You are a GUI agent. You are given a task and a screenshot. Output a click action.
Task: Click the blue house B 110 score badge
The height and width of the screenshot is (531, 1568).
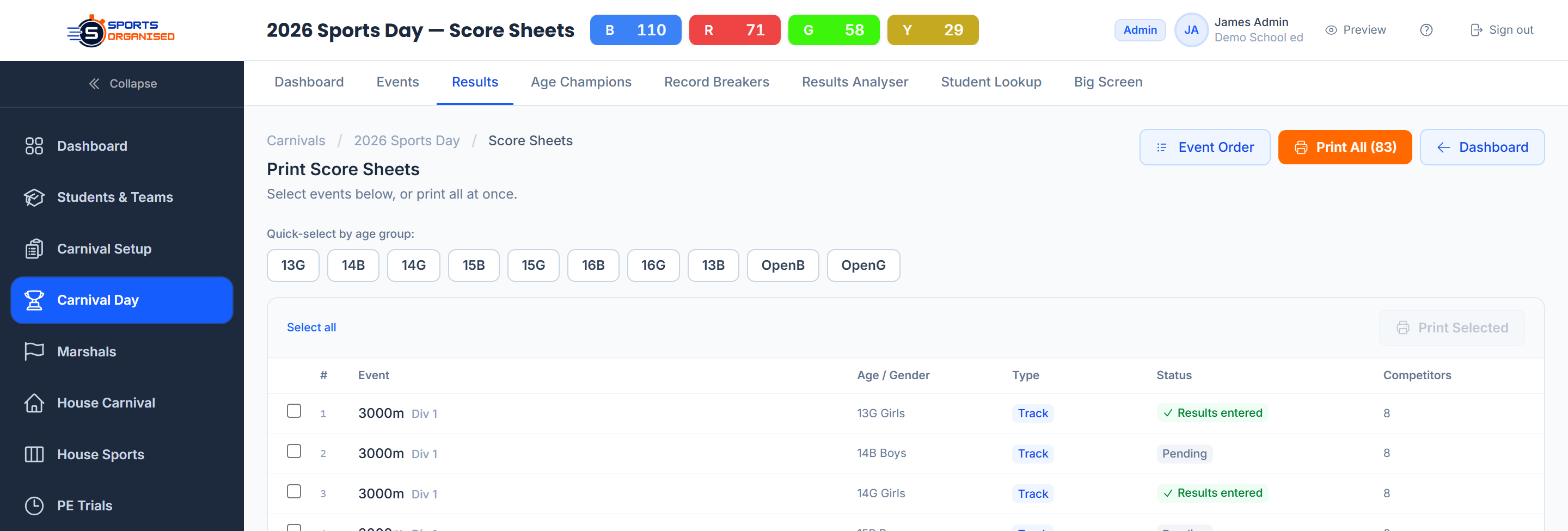pos(635,30)
